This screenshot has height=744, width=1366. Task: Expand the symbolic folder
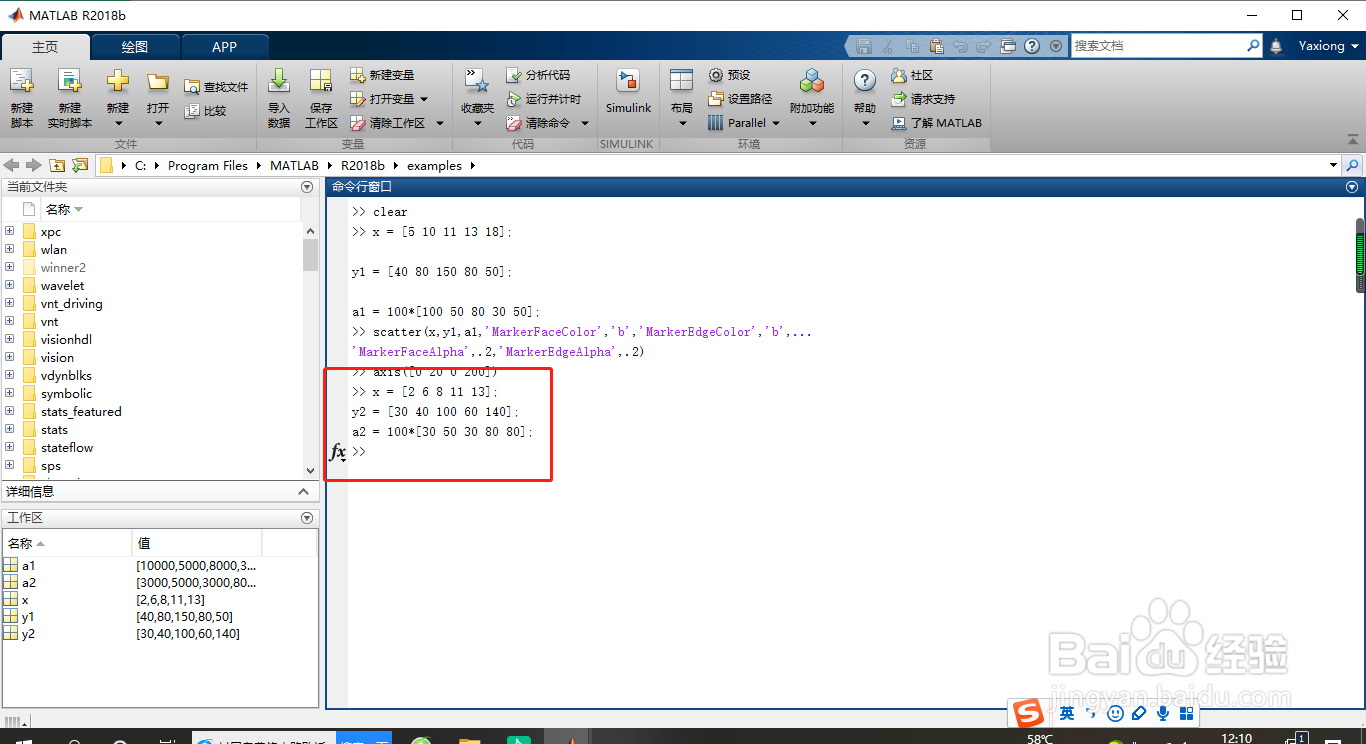coord(9,393)
